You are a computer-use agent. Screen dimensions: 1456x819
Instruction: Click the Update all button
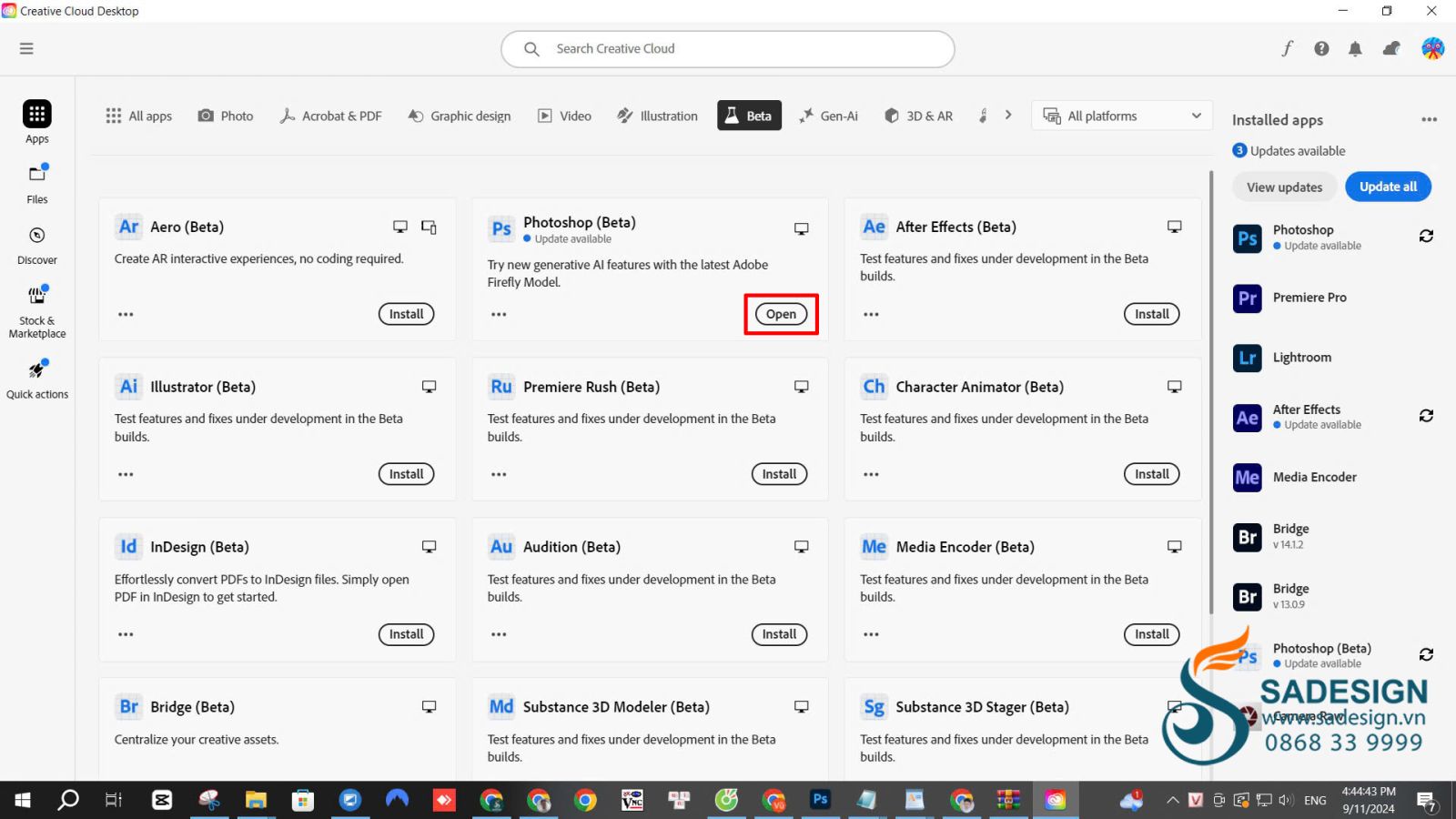(x=1388, y=187)
